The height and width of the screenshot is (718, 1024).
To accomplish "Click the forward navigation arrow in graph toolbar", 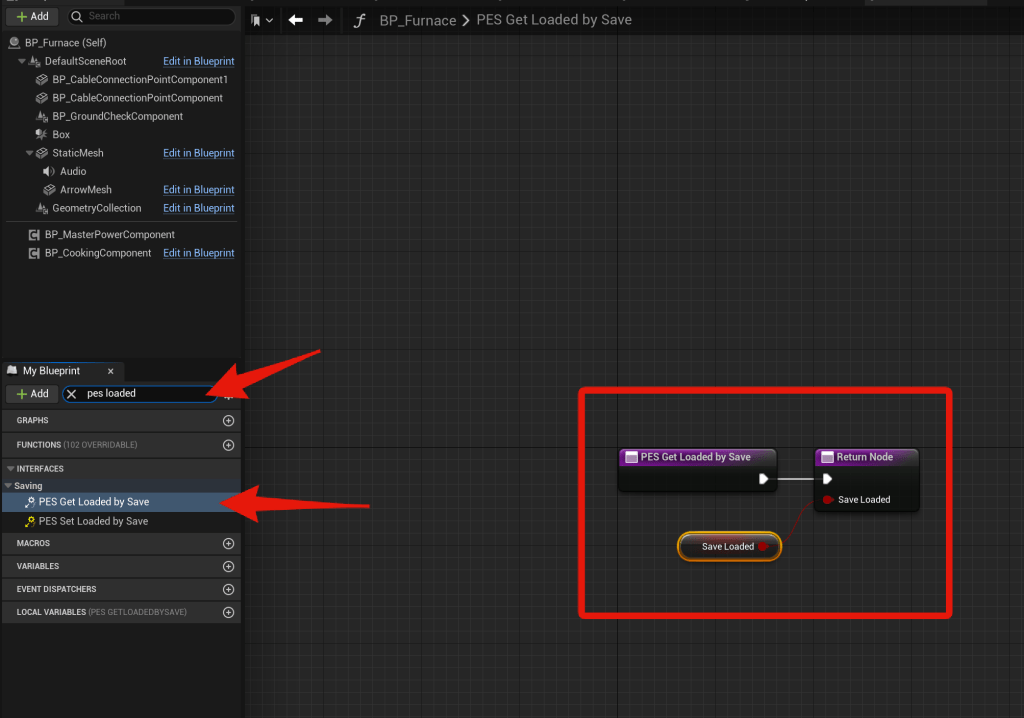I will (x=323, y=20).
